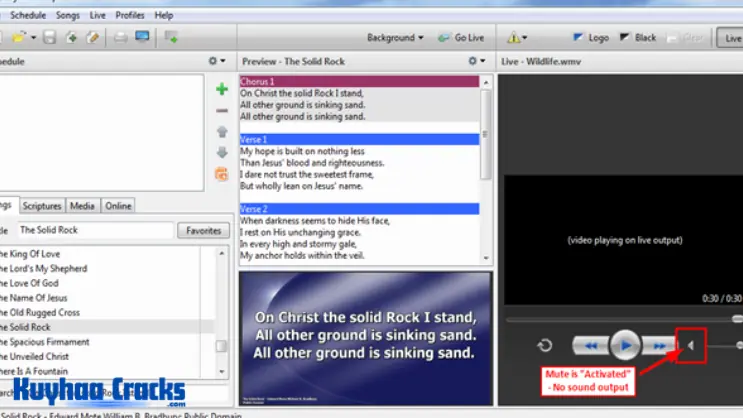Click the Favorites button
The image size is (743, 418).
point(203,230)
